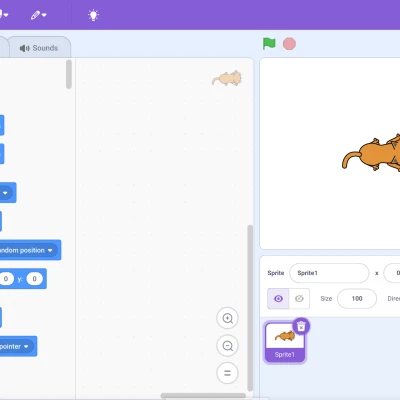This screenshot has height=400, width=400.
Task: Open the pencil edit menu dropdown
Action: [39, 15]
